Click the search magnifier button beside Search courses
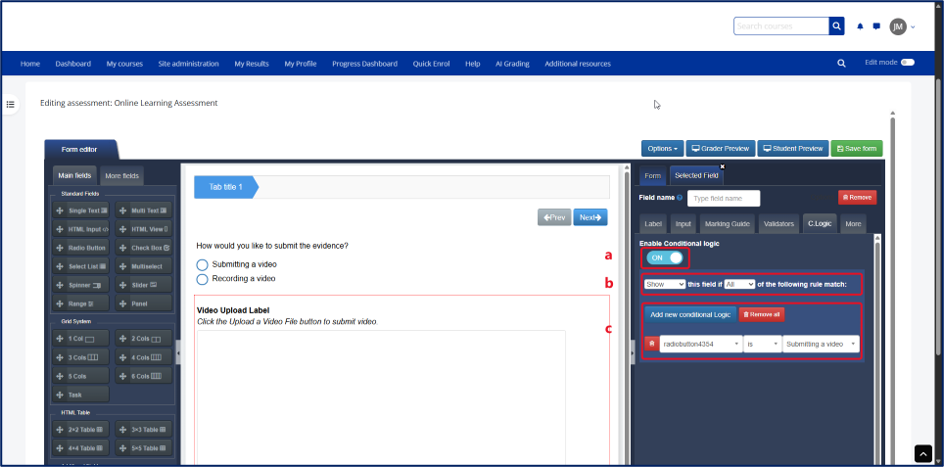The width and height of the screenshot is (944, 467). [836, 26]
